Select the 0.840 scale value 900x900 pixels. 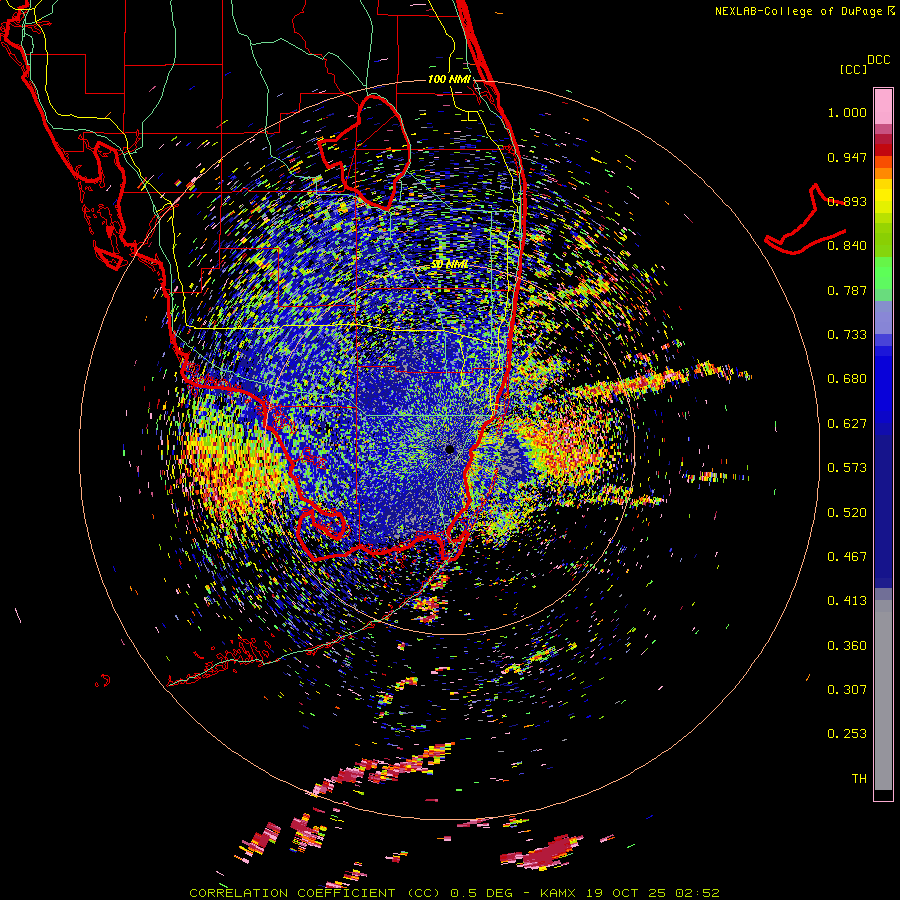point(847,246)
